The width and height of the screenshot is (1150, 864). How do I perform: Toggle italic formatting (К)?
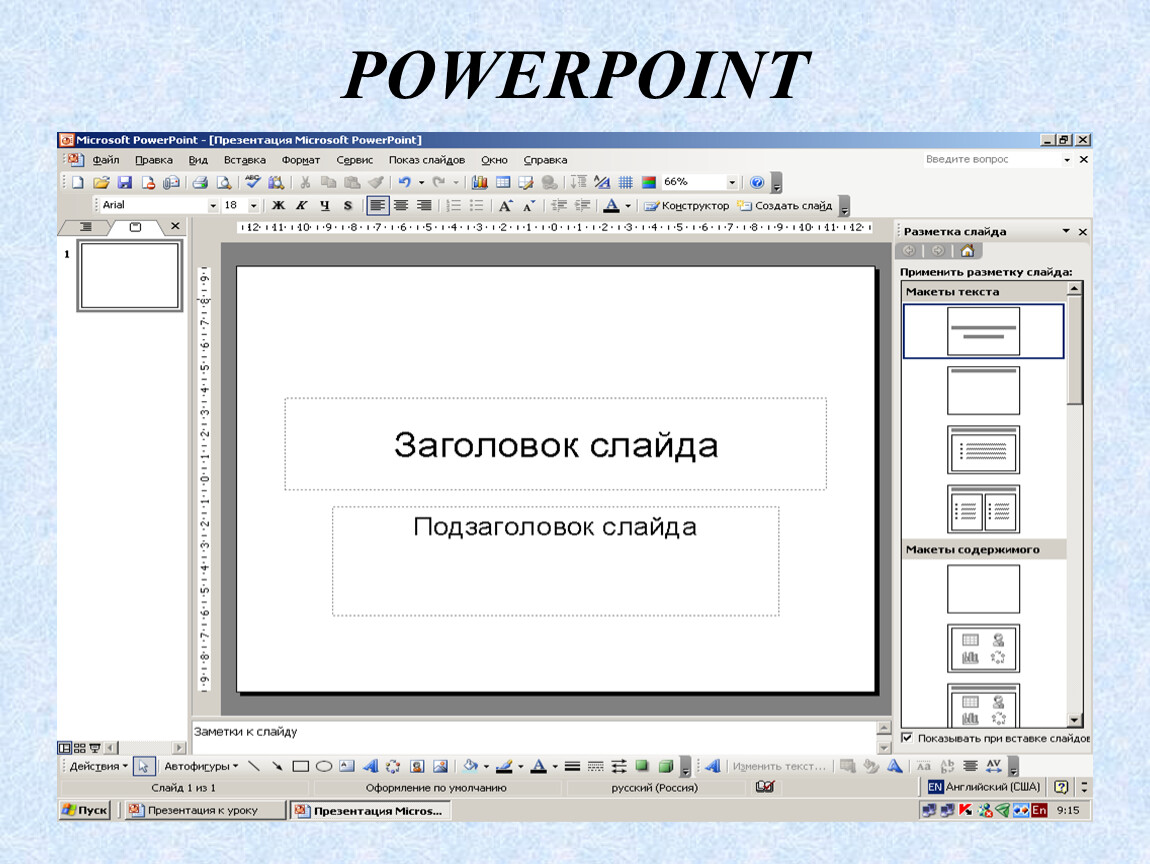click(x=301, y=206)
